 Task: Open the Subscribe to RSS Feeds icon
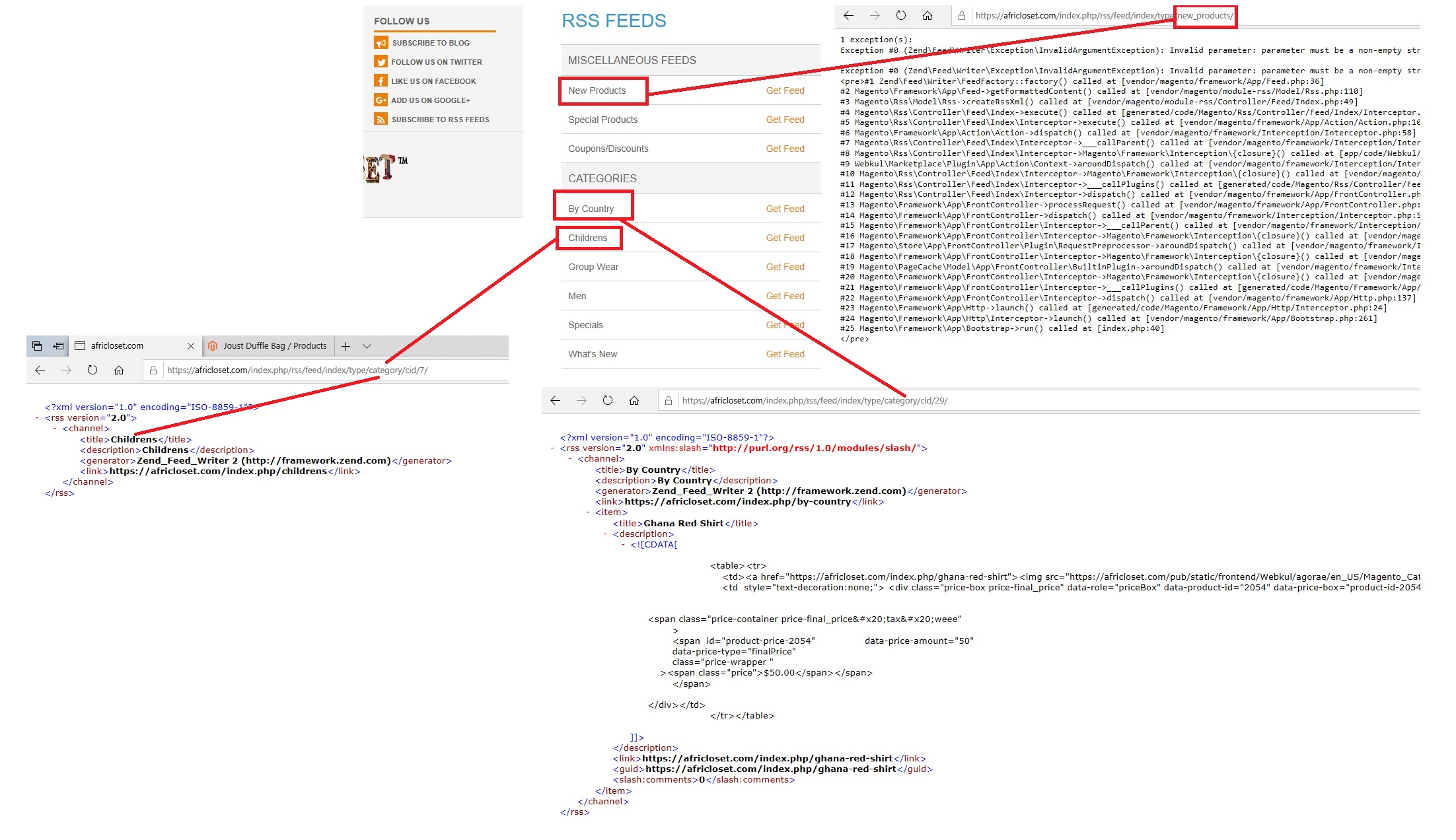[381, 119]
